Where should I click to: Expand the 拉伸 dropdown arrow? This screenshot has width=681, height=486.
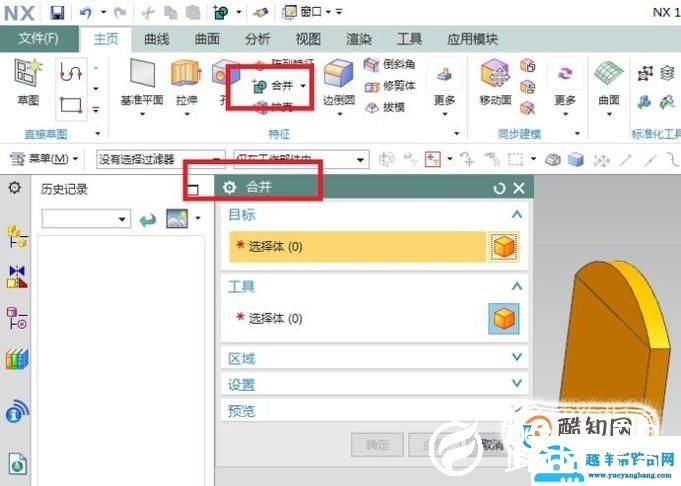[187, 114]
